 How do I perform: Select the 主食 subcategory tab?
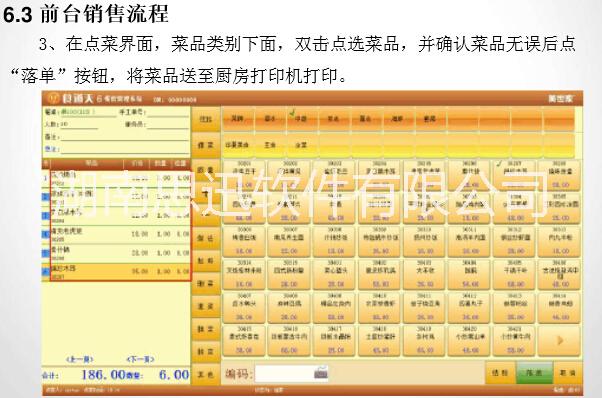[270, 145]
